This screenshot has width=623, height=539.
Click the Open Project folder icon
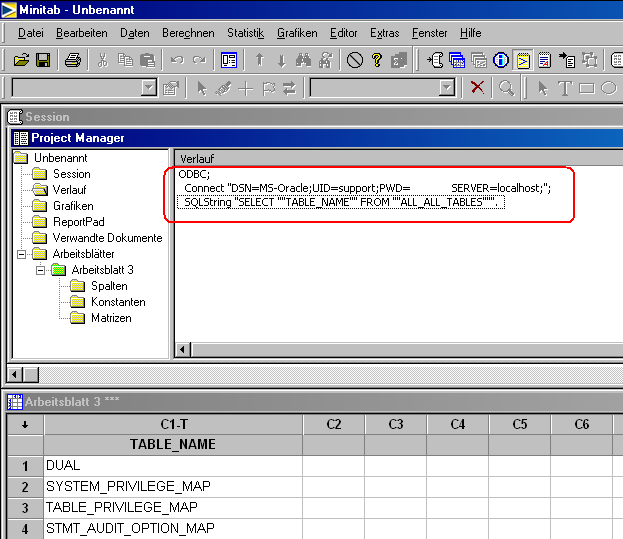click(21, 60)
